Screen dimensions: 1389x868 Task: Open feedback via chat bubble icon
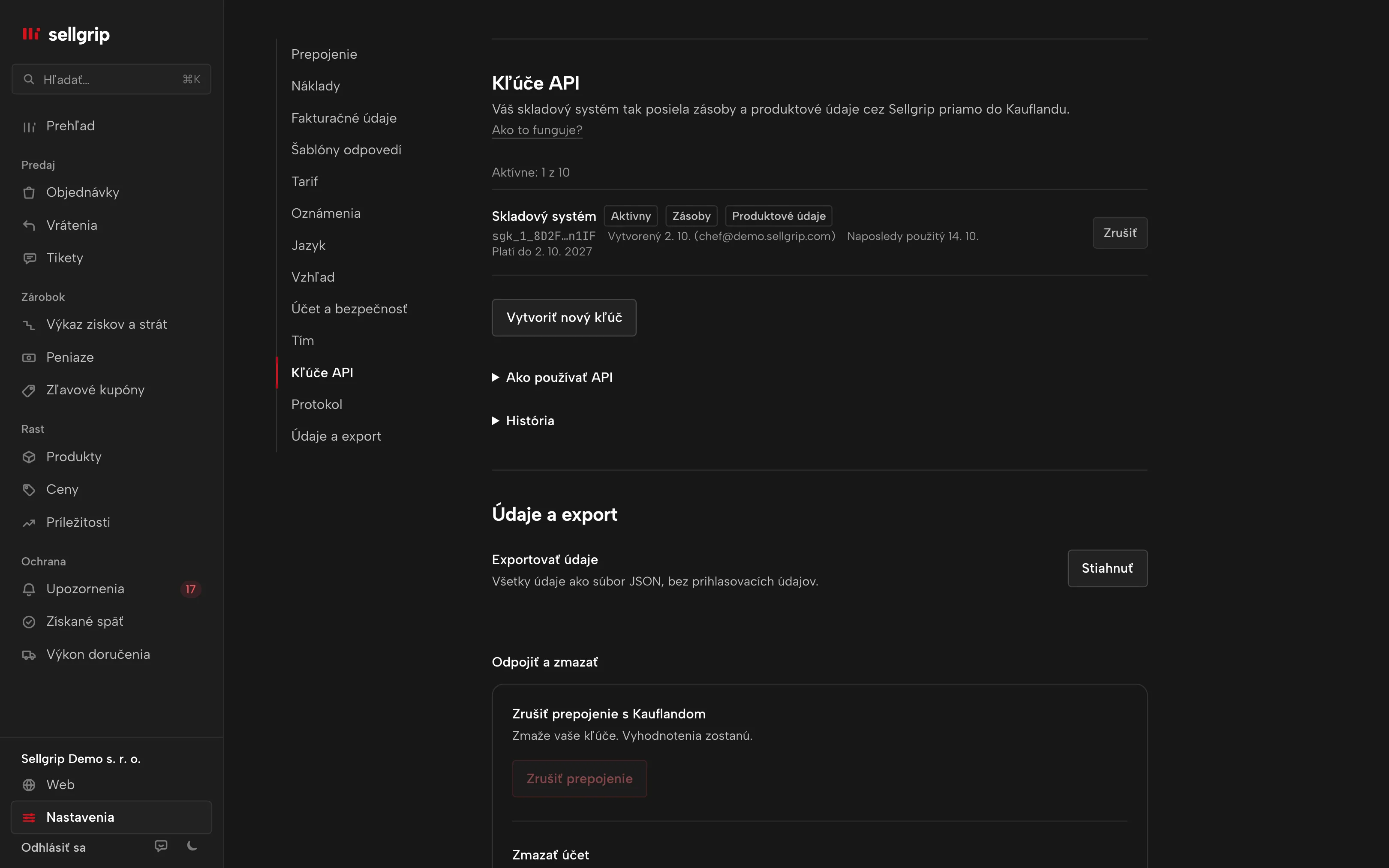point(161,846)
